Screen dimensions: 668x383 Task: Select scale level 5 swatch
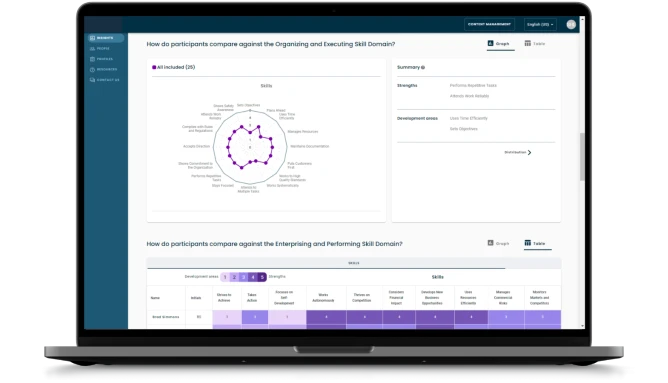coord(262,277)
